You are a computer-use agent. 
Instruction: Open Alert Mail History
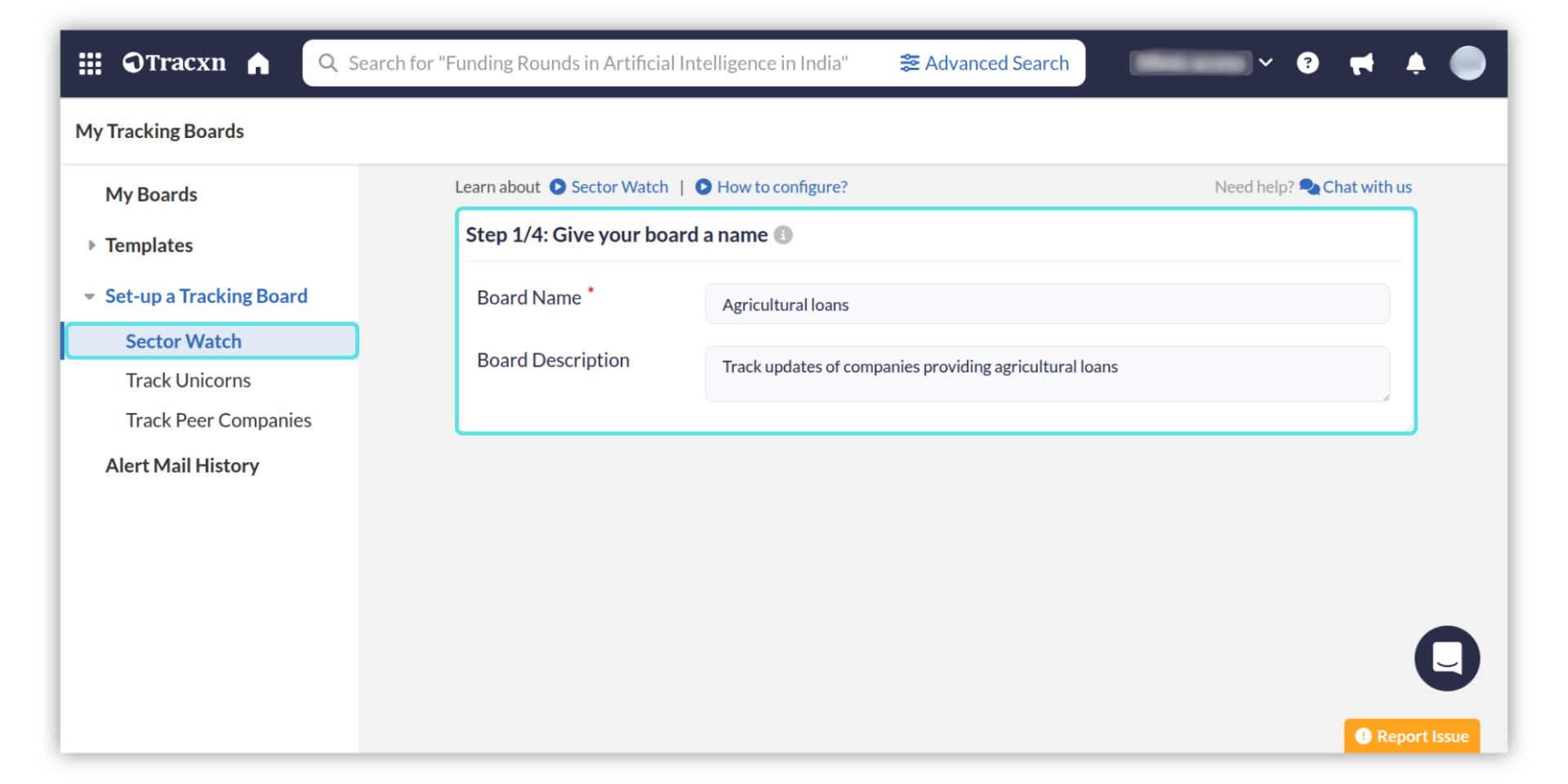tap(182, 465)
